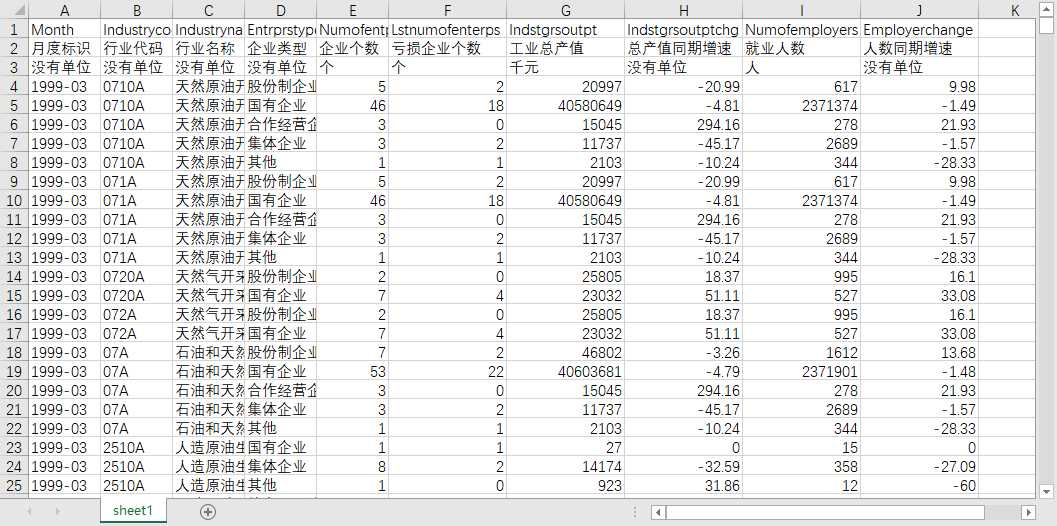This screenshot has height=526, width=1057.
Task: Select column D header
Action: pyautogui.click(x=281, y=10)
